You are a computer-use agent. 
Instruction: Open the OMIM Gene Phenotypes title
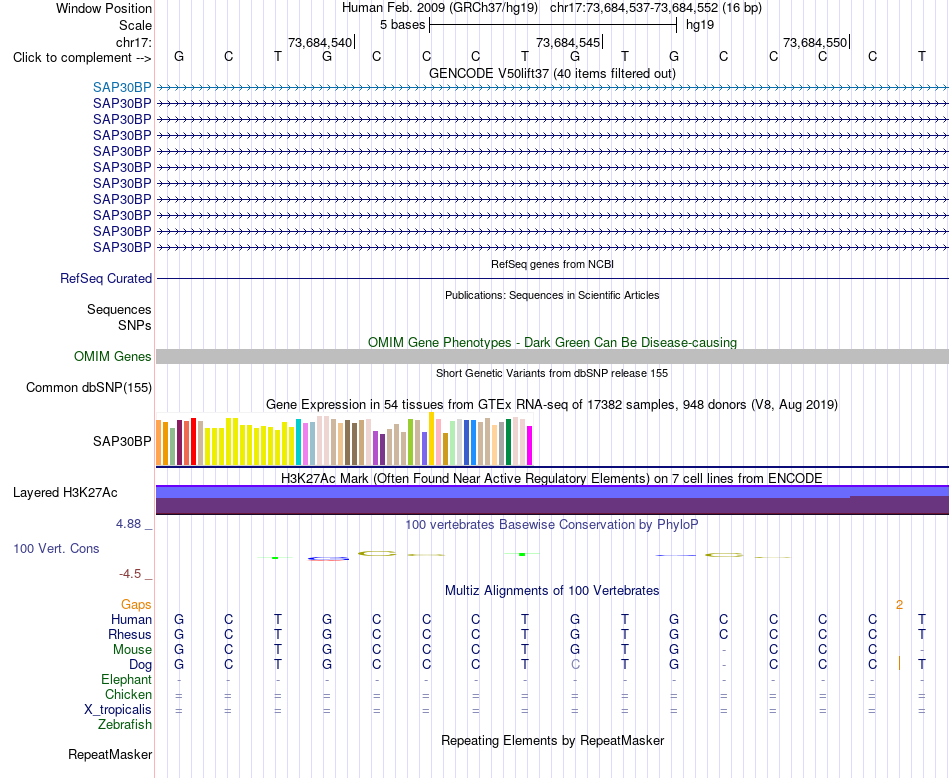coord(552,342)
